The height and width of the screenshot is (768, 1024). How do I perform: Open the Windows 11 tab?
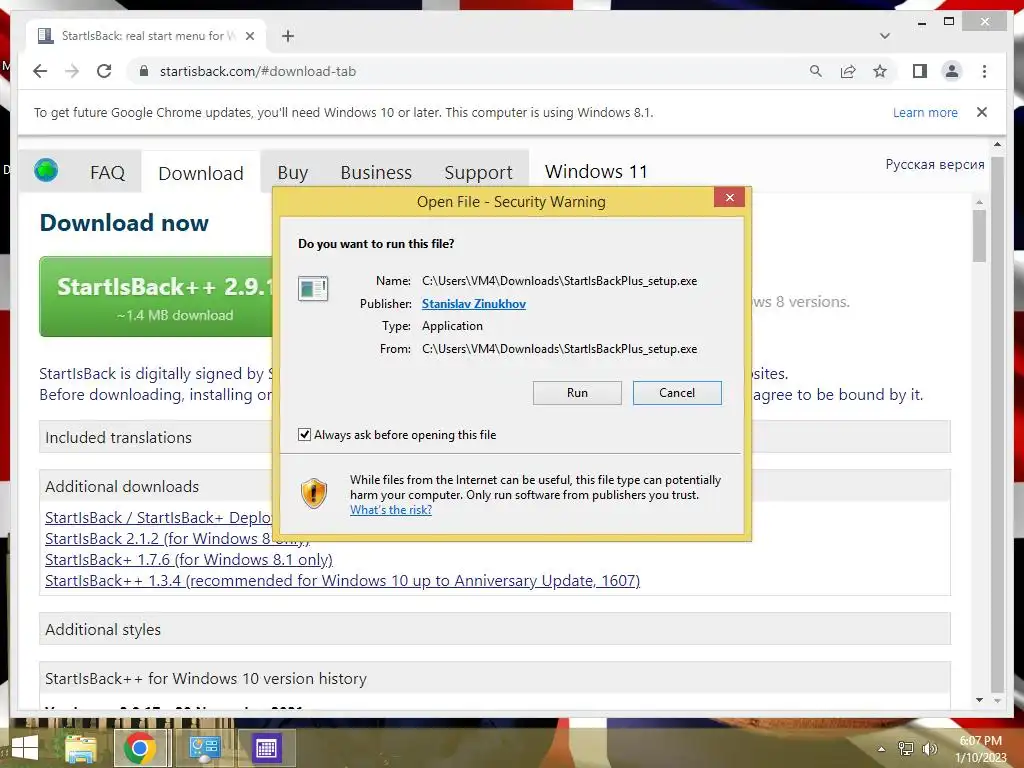(596, 171)
